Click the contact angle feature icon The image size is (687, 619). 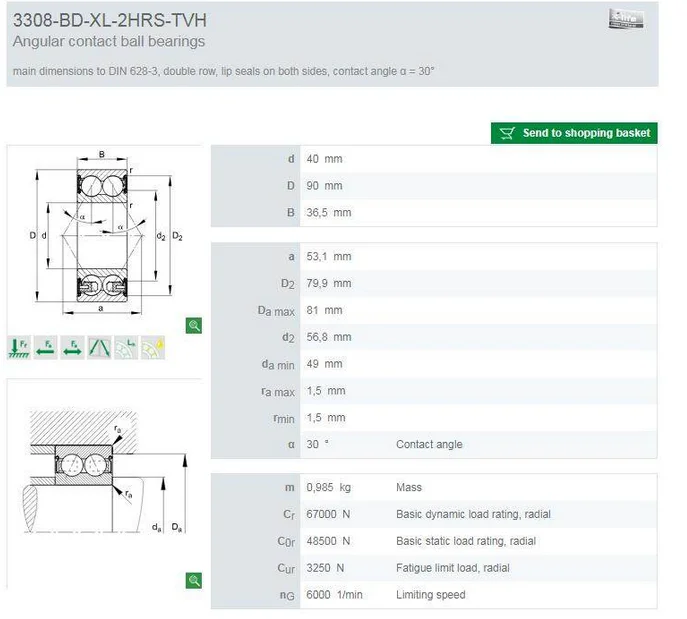click(x=100, y=347)
